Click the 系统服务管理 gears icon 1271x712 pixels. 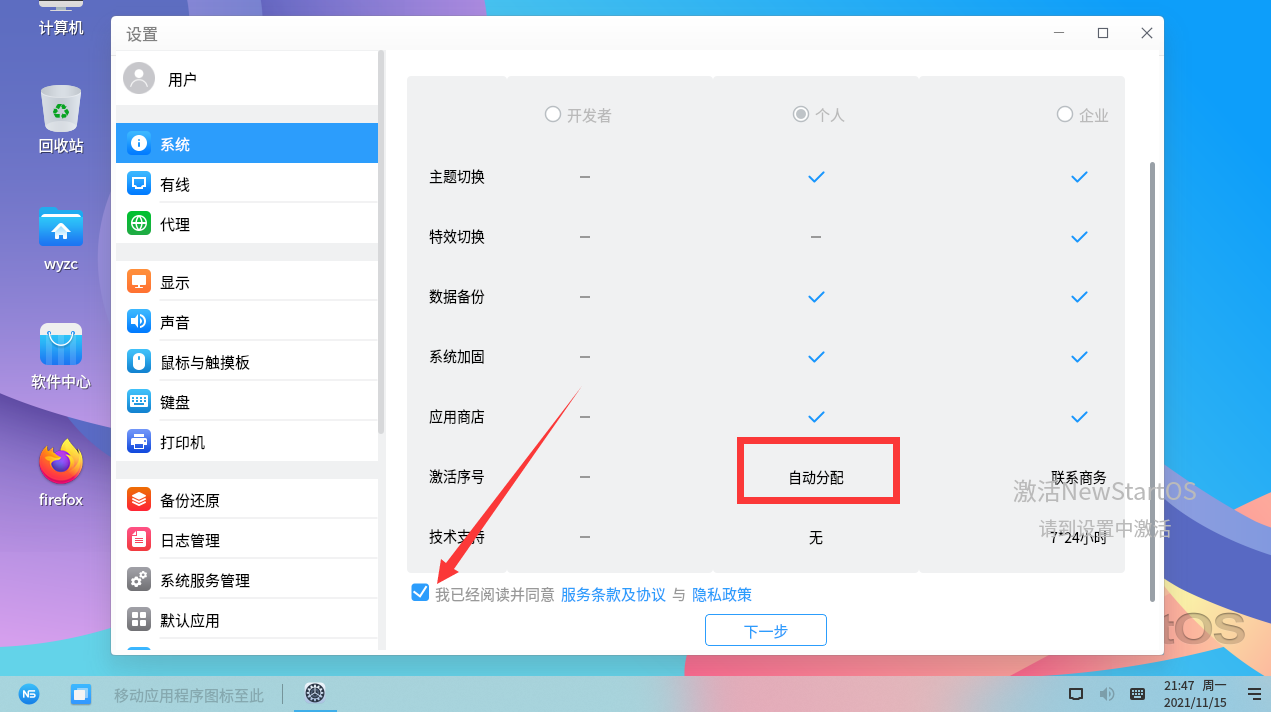coord(139,580)
